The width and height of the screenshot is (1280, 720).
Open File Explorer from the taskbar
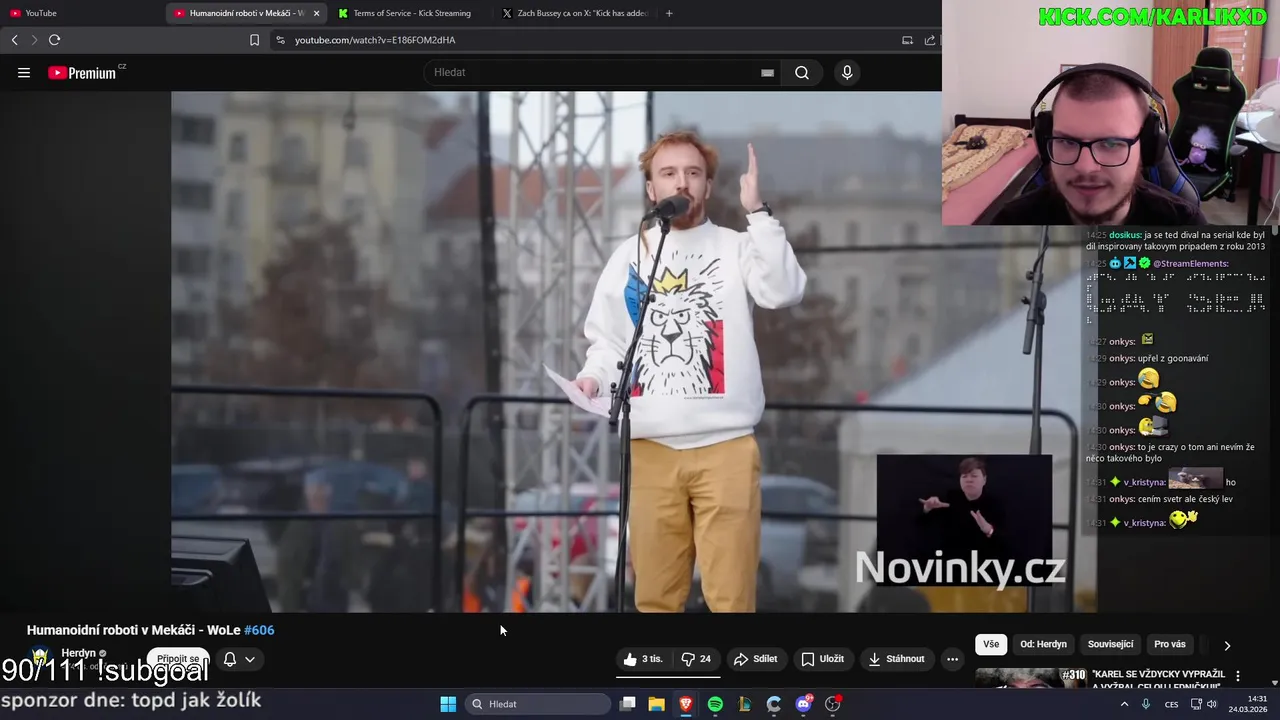(x=656, y=704)
